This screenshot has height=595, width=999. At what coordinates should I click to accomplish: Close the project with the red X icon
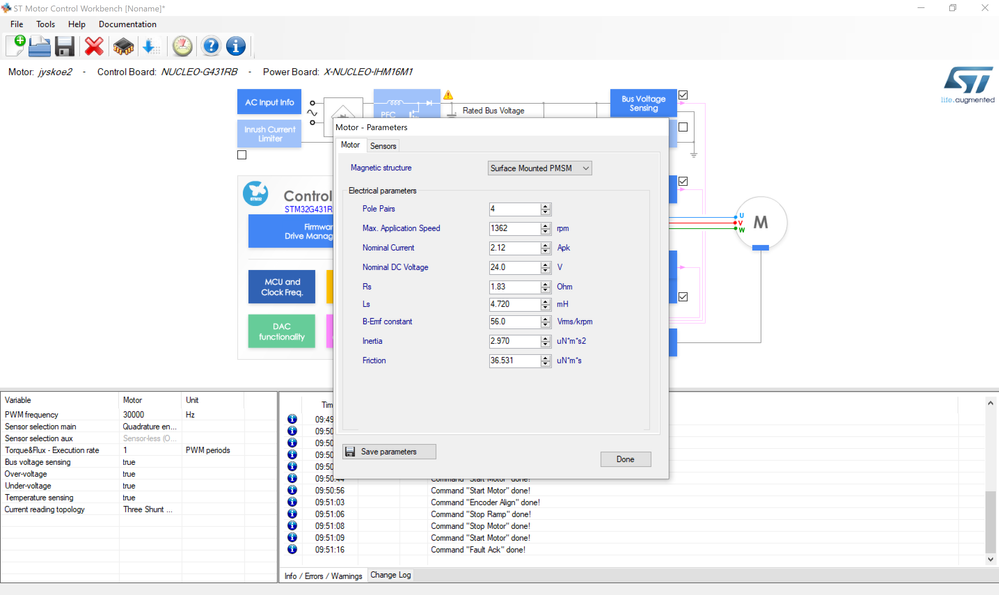(94, 46)
